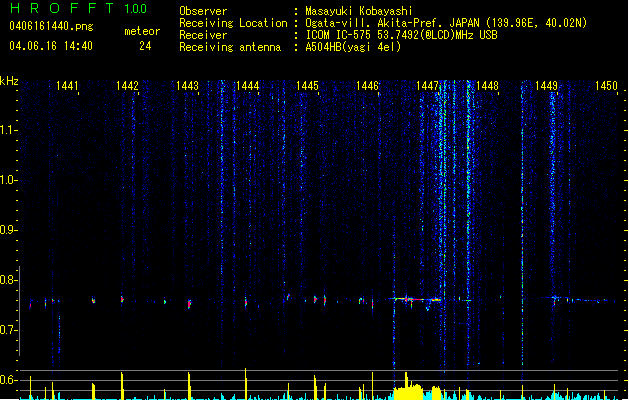Screen dimensions: 629x400
Task: Click the 1444 time marker
Action: click(248, 86)
